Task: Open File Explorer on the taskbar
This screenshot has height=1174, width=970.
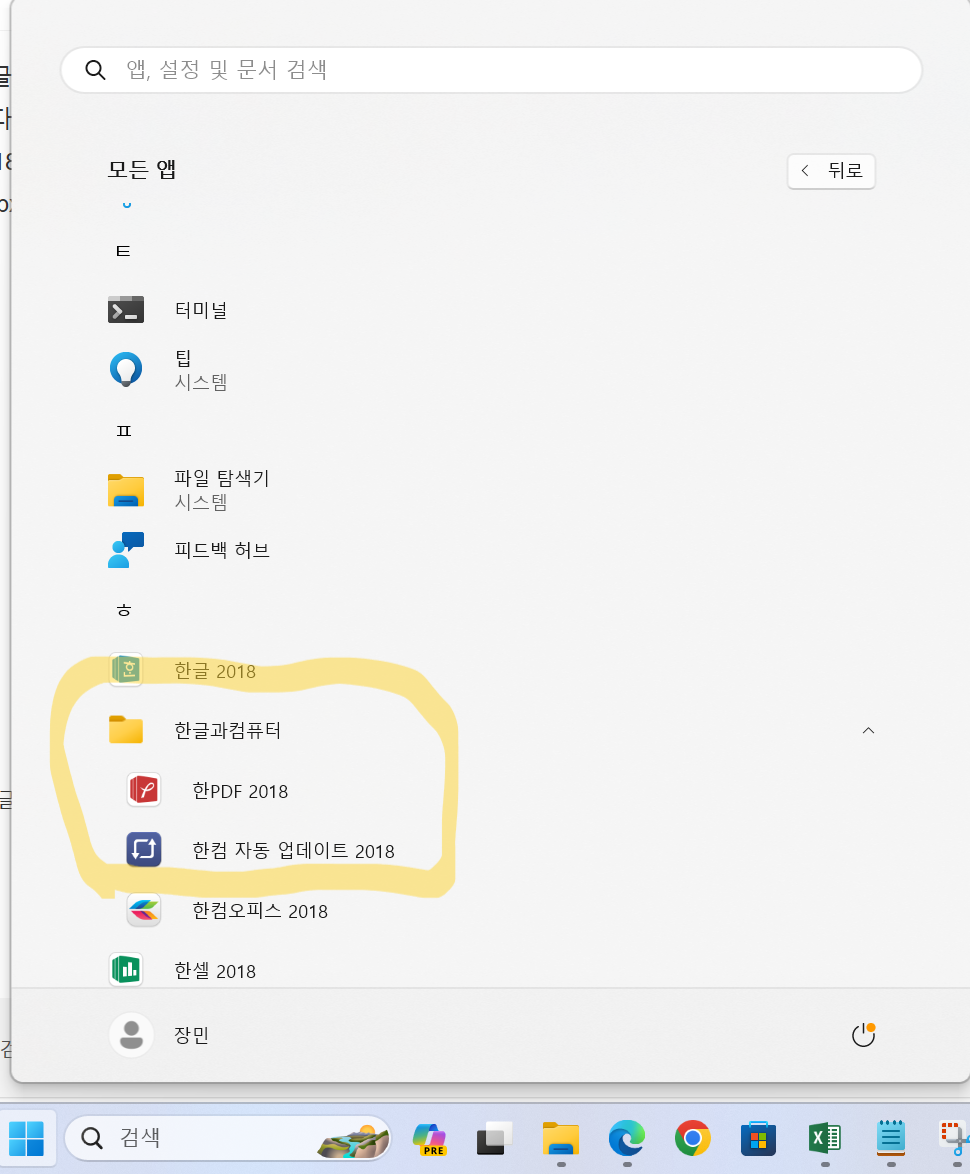Action: coord(561,1139)
